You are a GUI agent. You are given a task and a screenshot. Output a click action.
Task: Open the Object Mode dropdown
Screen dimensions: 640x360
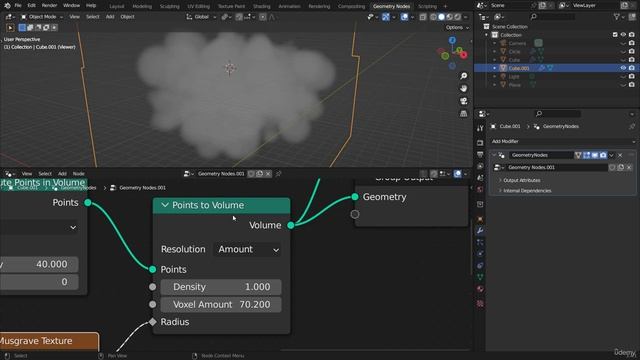click(42, 17)
